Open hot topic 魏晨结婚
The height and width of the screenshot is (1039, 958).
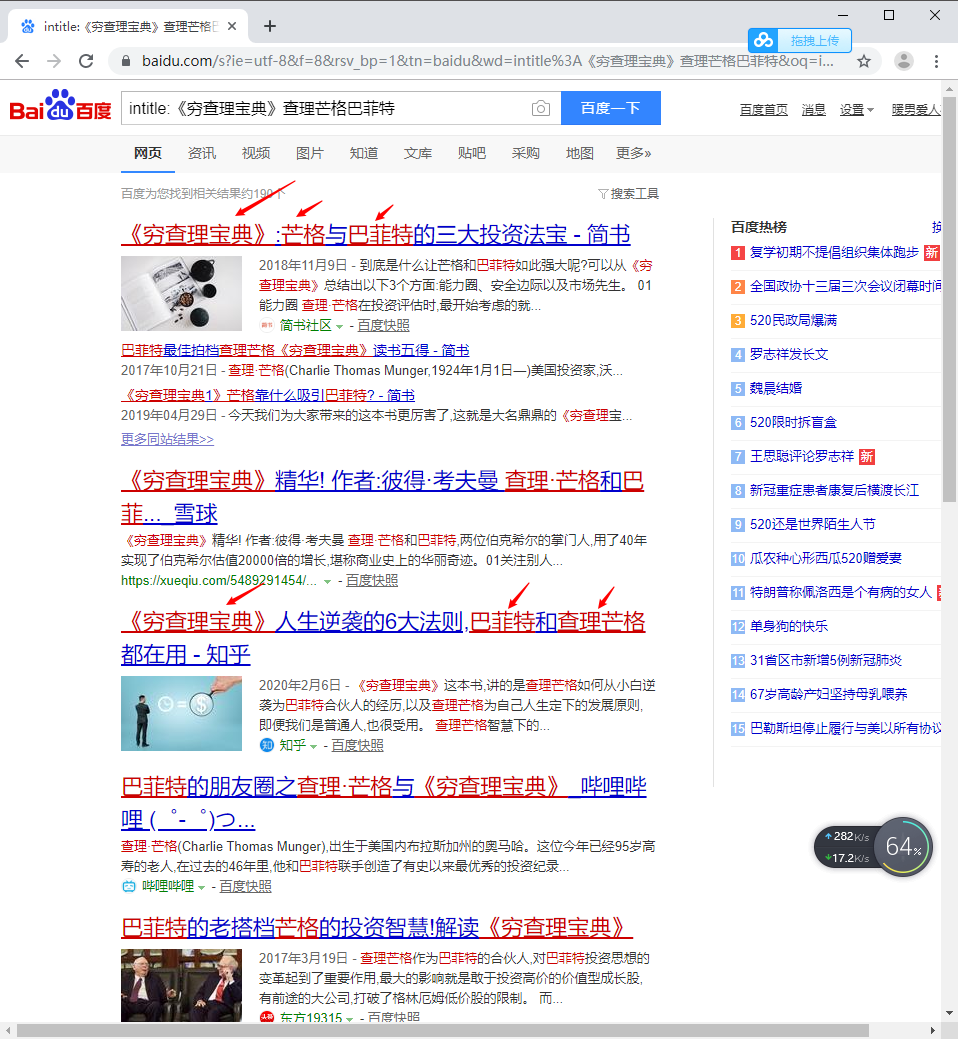point(775,388)
